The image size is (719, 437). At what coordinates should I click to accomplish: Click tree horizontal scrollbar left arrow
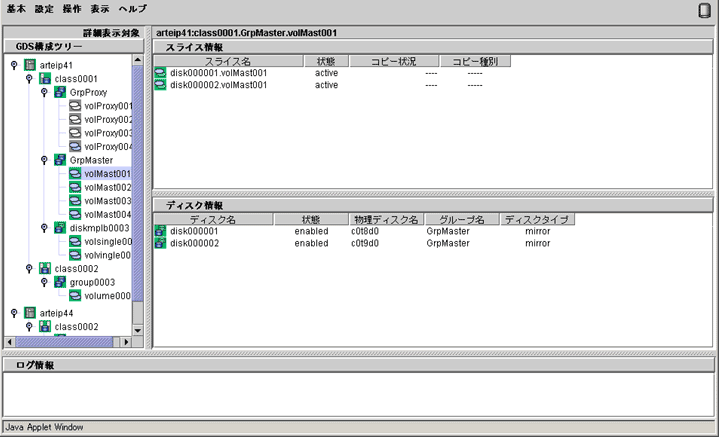[10, 342]
